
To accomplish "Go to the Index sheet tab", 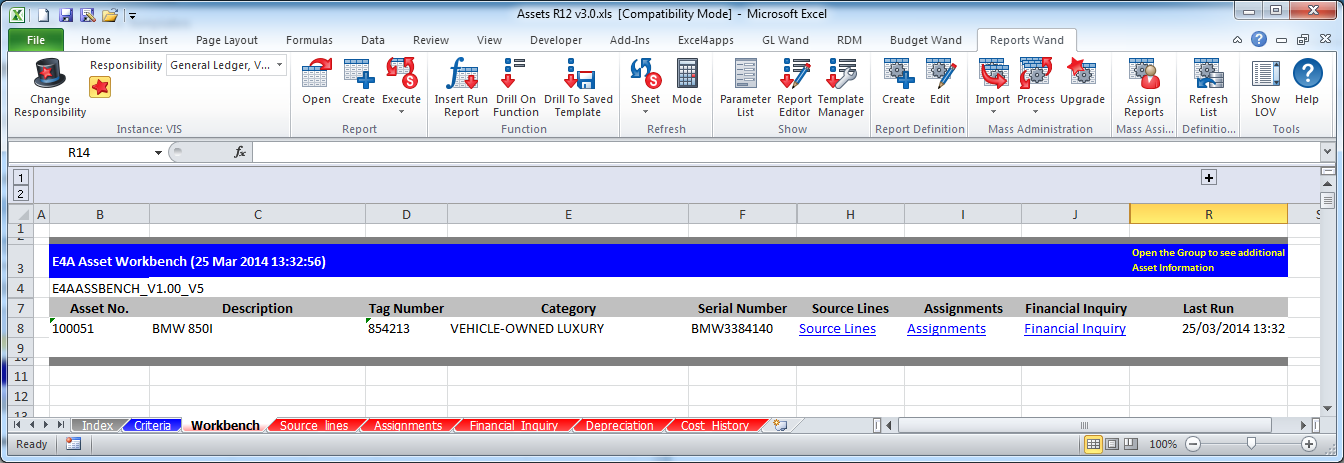I will (x=98, y=425).
